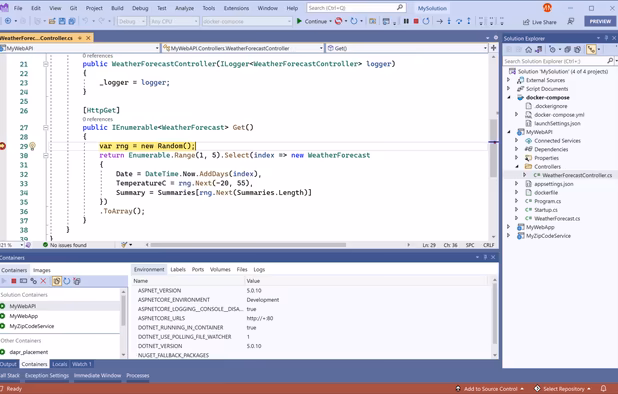This screenshot has height=394, width=618.
Task: Stop debugging with the red square
Action: click(x=416, y=21)
